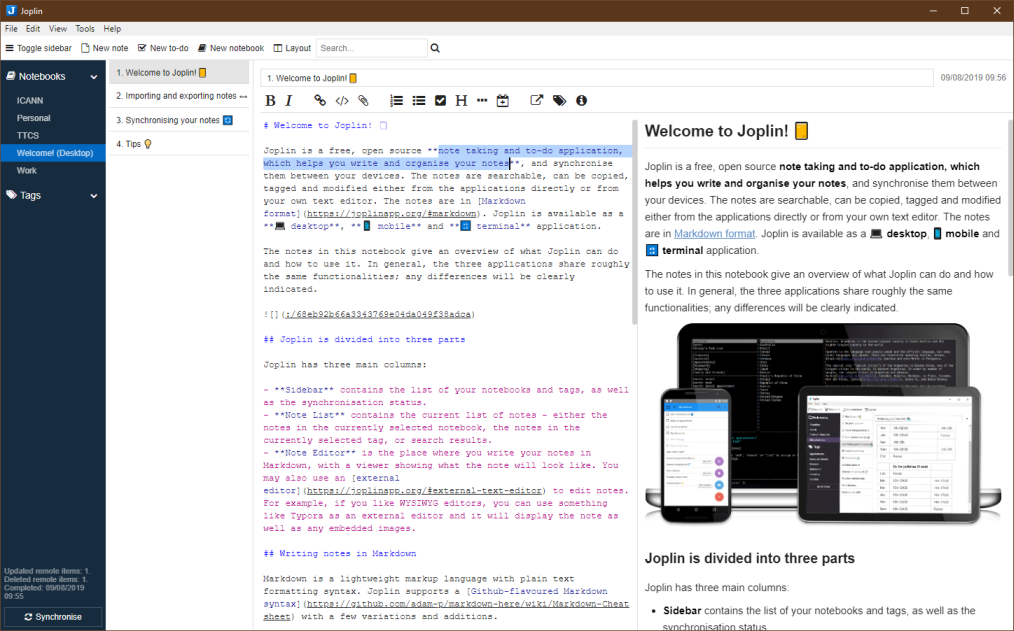1014x631 pixels.
Task: Insert a bulleted list
Action: click(419, 100)
